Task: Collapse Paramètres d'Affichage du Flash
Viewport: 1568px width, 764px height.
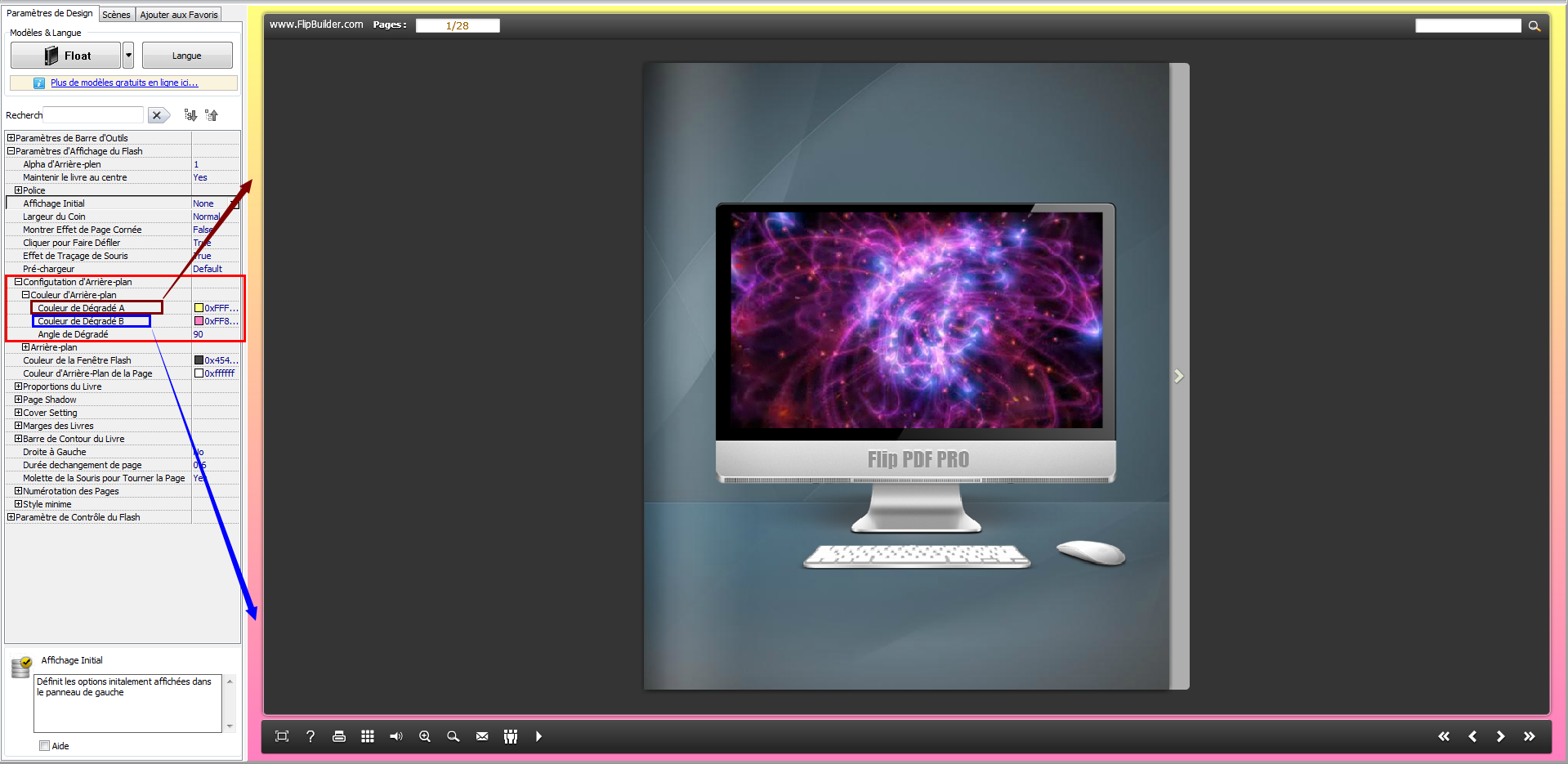Action: 11,151
